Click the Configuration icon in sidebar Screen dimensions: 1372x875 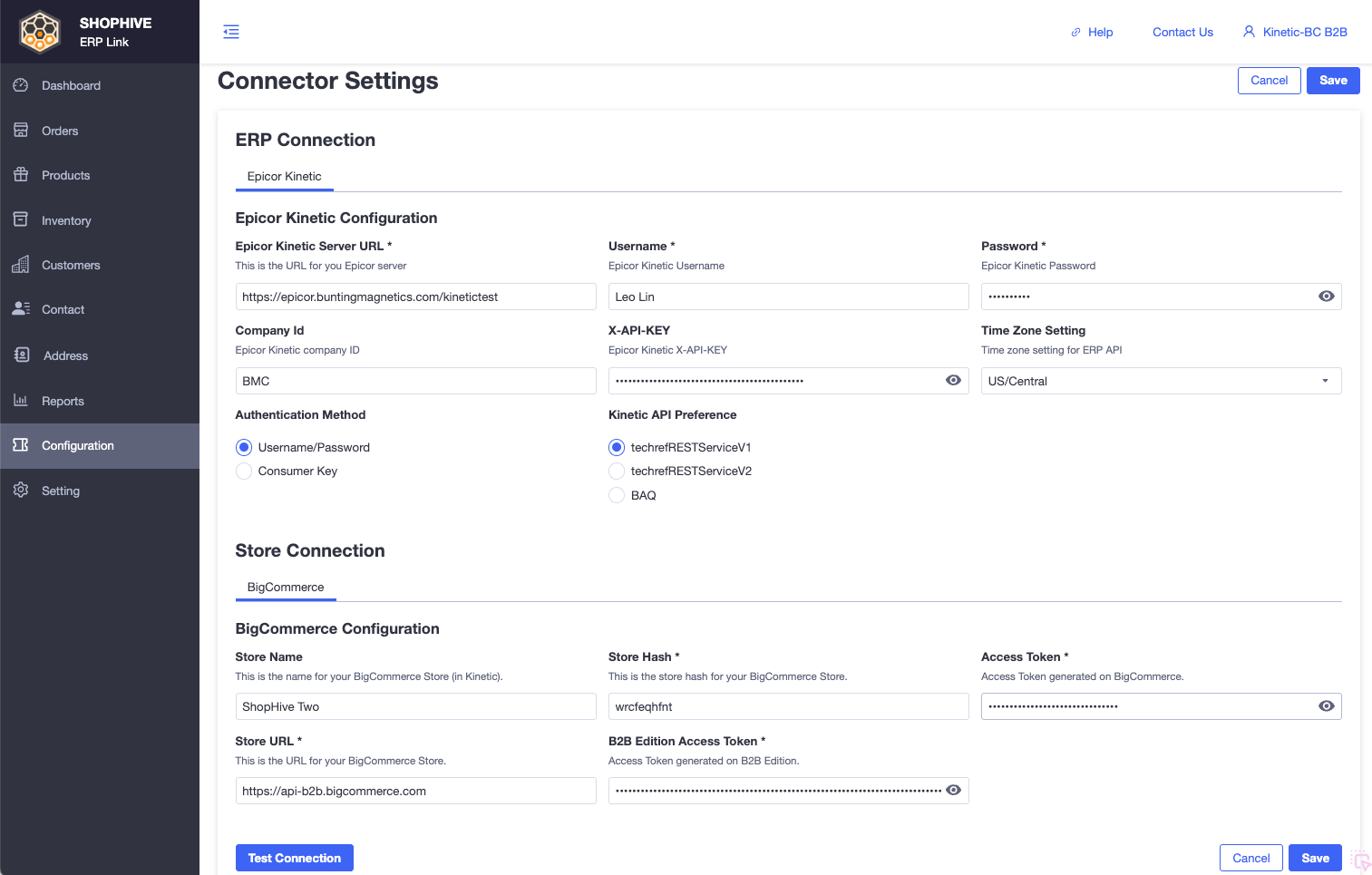(x=21, y=445)
